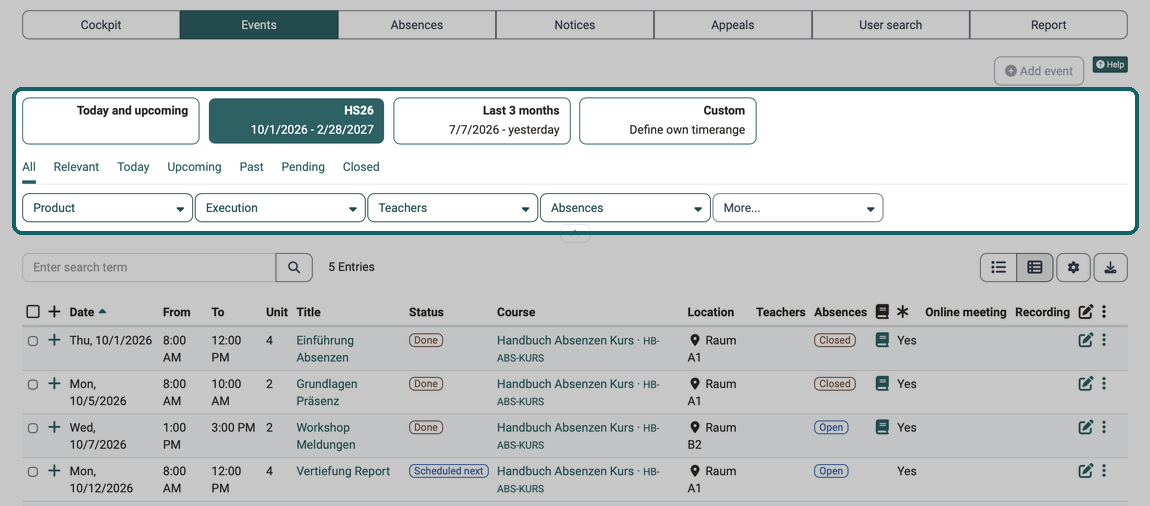Open more actions for Workshop Meldungen

1104,428
